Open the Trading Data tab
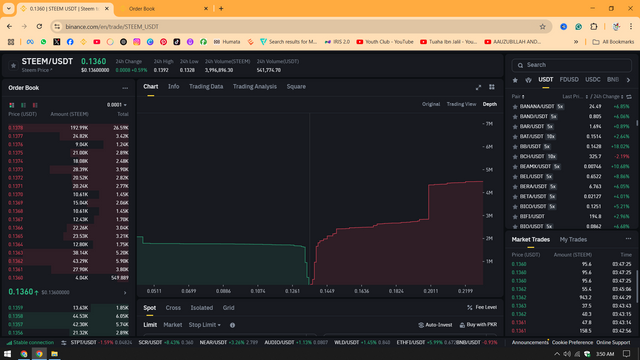640x360 pixels. coord(206,87)
